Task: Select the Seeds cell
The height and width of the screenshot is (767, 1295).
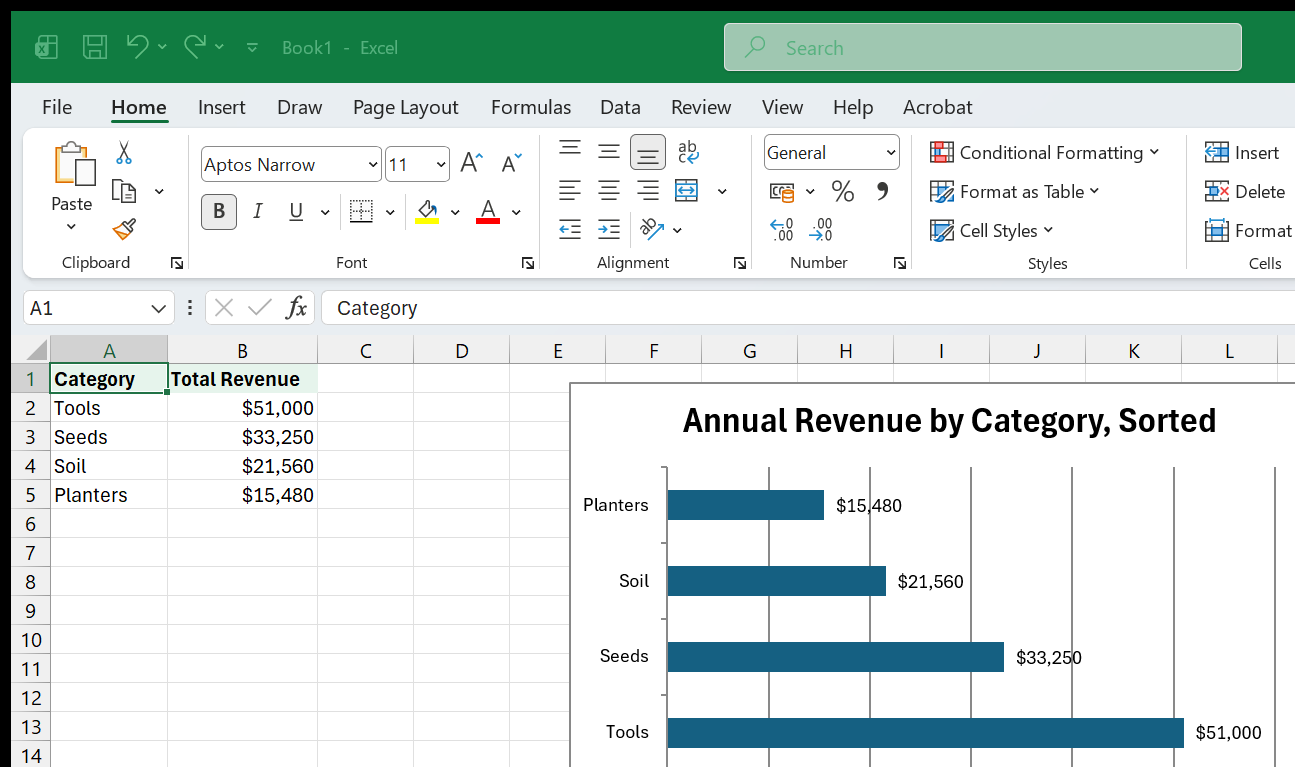Action: tap(109, 437)
